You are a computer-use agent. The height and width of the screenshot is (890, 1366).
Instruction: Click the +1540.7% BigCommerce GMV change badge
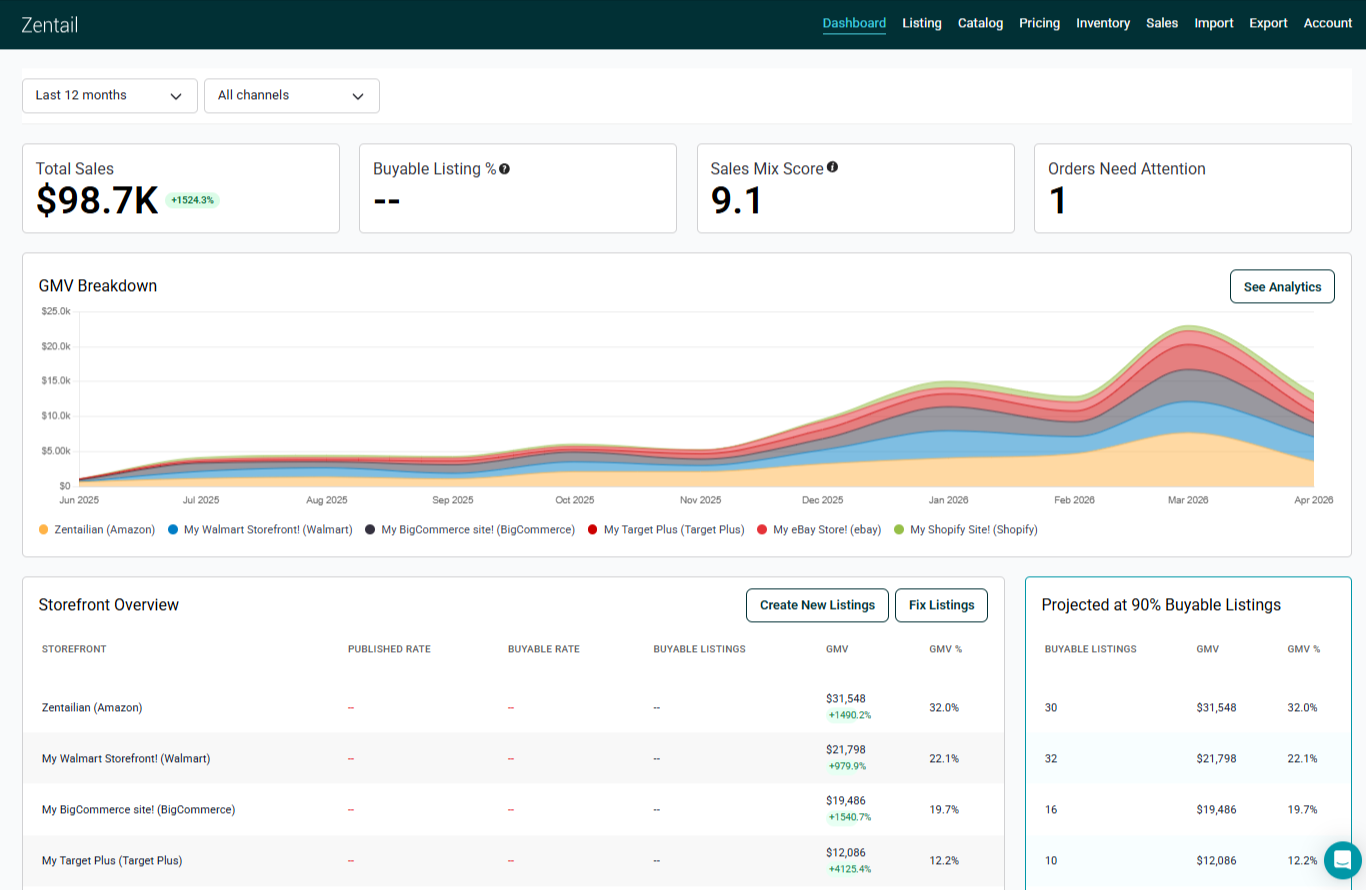click(x=849, y=817)
